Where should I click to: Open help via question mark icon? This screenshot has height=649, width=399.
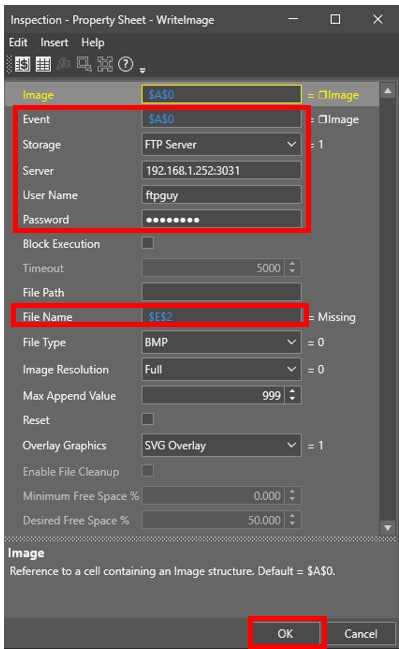click(125, 64)
